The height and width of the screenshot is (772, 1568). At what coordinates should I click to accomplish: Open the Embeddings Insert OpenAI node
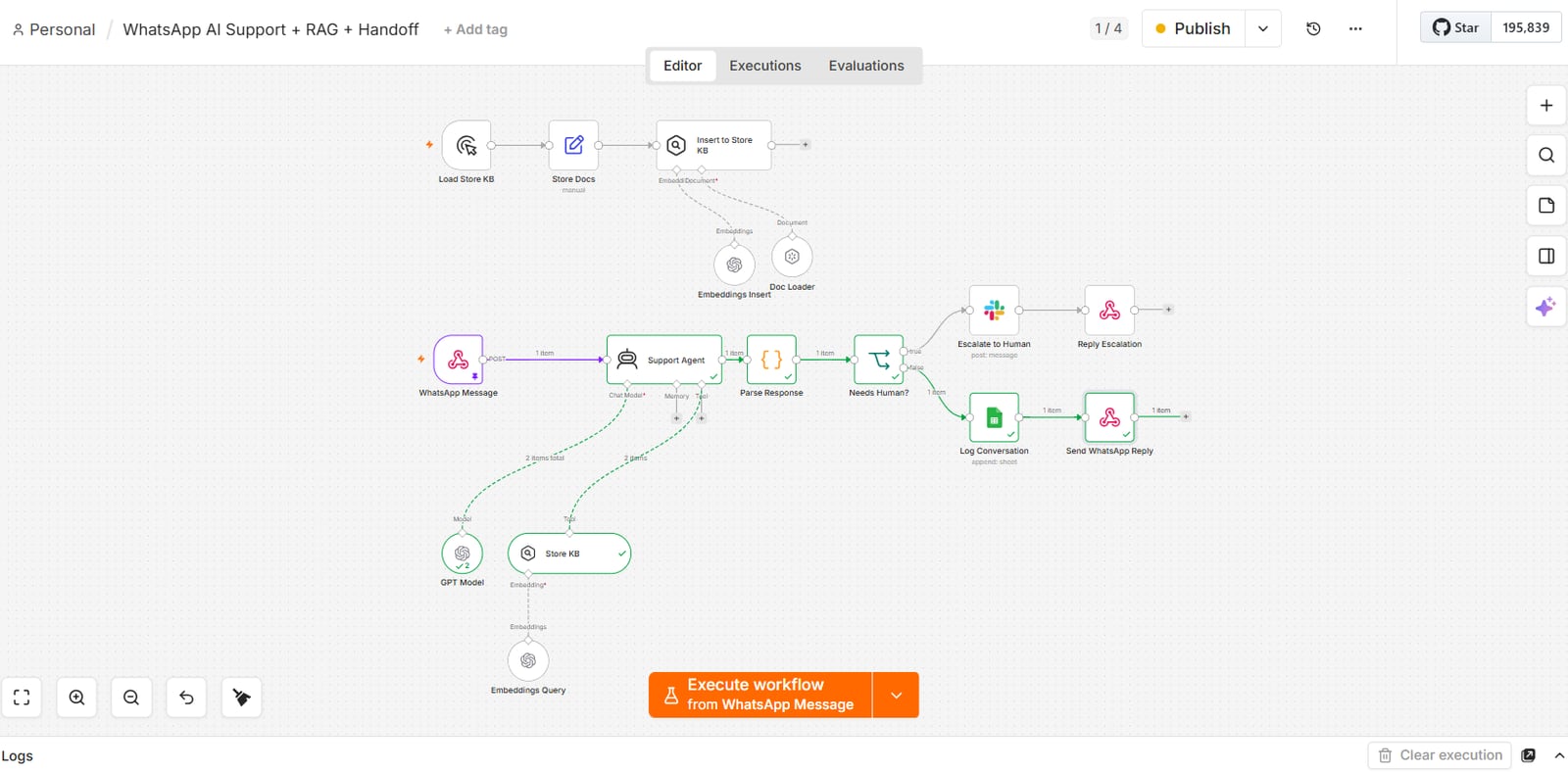point(734,265)
